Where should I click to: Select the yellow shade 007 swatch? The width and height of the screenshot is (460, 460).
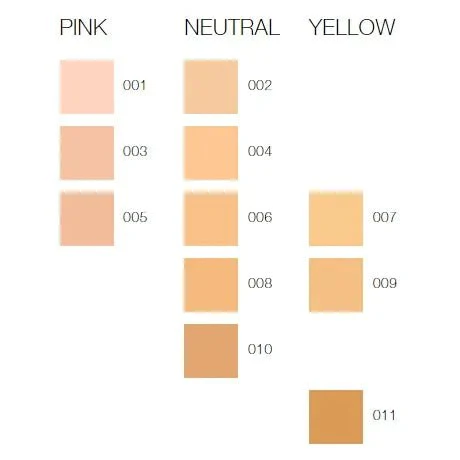[x=336, y=219]
